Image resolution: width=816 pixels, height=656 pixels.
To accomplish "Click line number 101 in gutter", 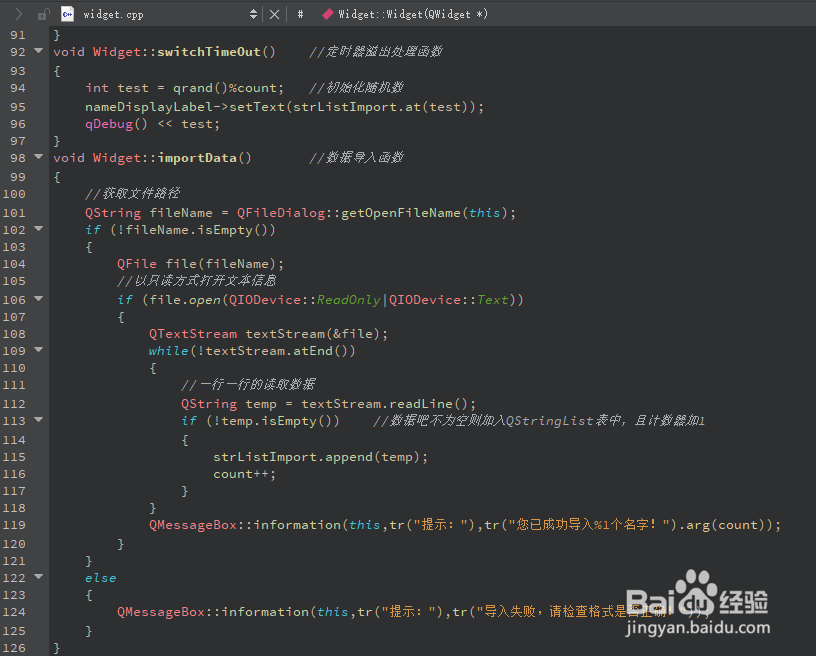I will [x=14, y=213].
